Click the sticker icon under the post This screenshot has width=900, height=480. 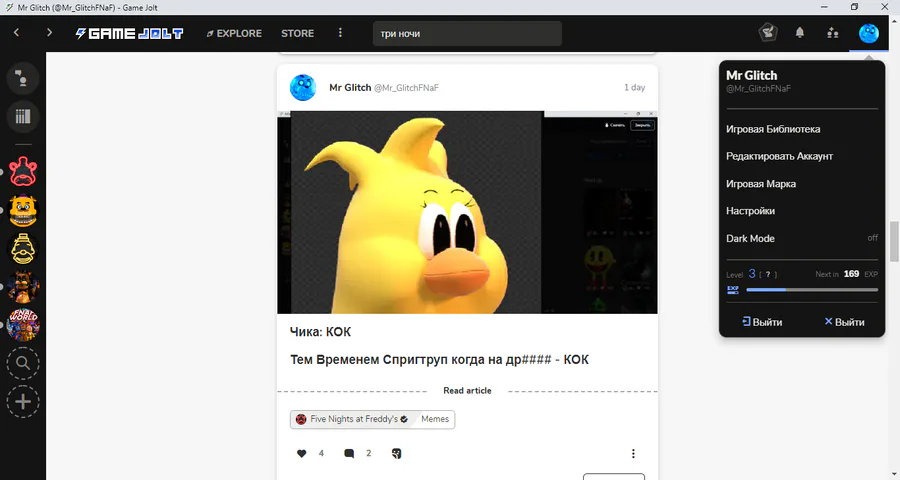click(396, 454)
